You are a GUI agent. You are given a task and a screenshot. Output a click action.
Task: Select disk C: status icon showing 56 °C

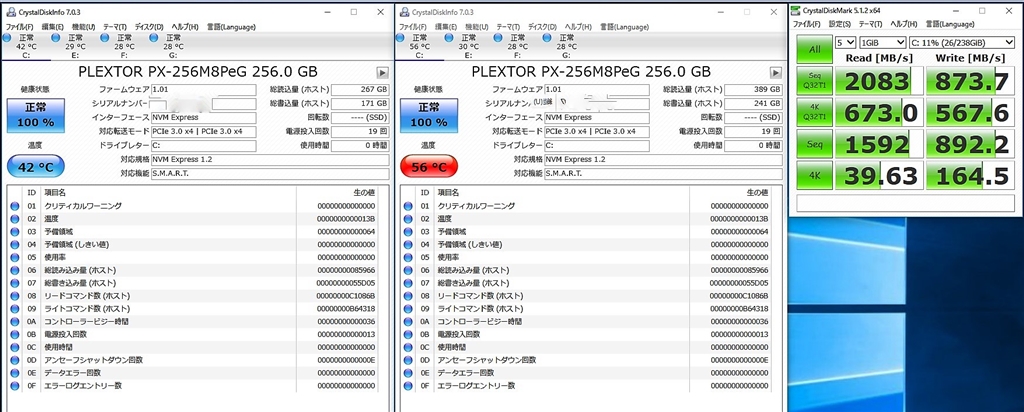400,38
